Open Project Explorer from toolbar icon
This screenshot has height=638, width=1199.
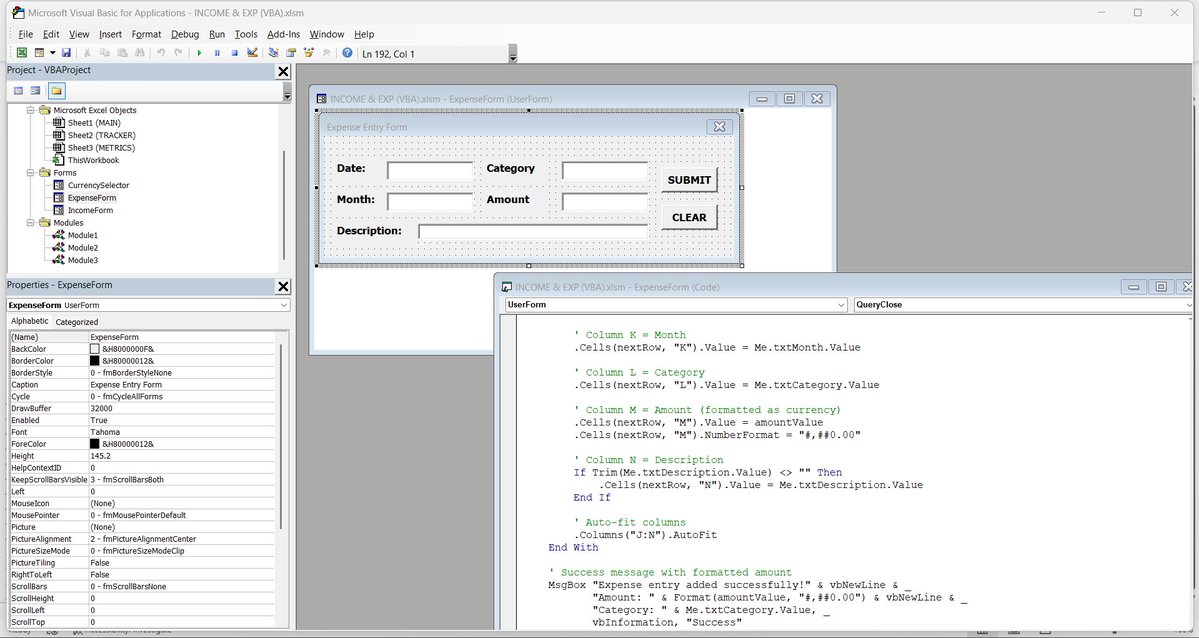point(273,53)
